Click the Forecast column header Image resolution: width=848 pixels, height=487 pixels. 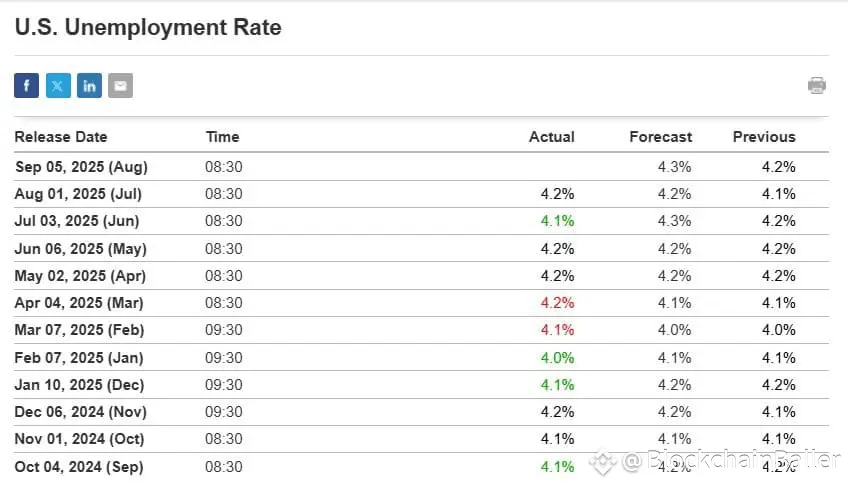(661, 137)
